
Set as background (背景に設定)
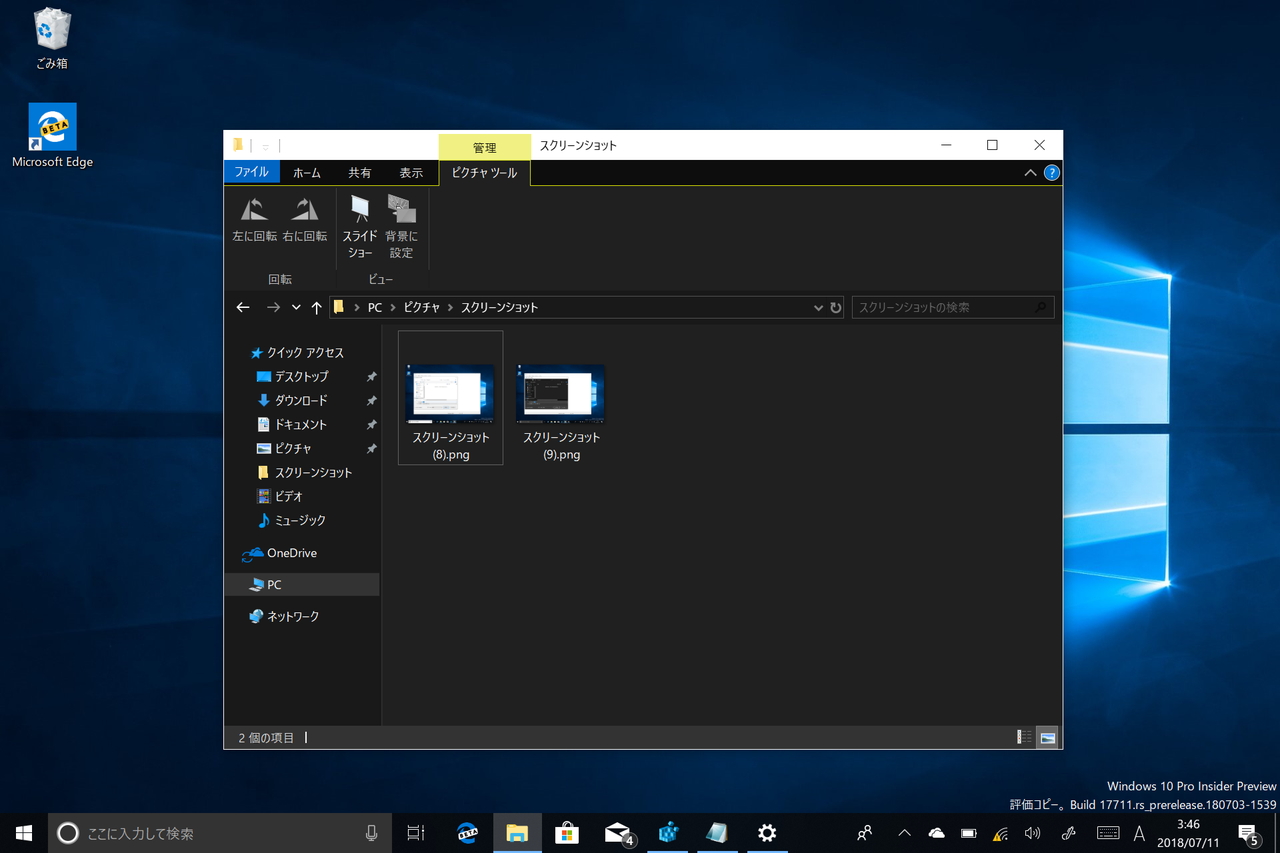[401, 227]
